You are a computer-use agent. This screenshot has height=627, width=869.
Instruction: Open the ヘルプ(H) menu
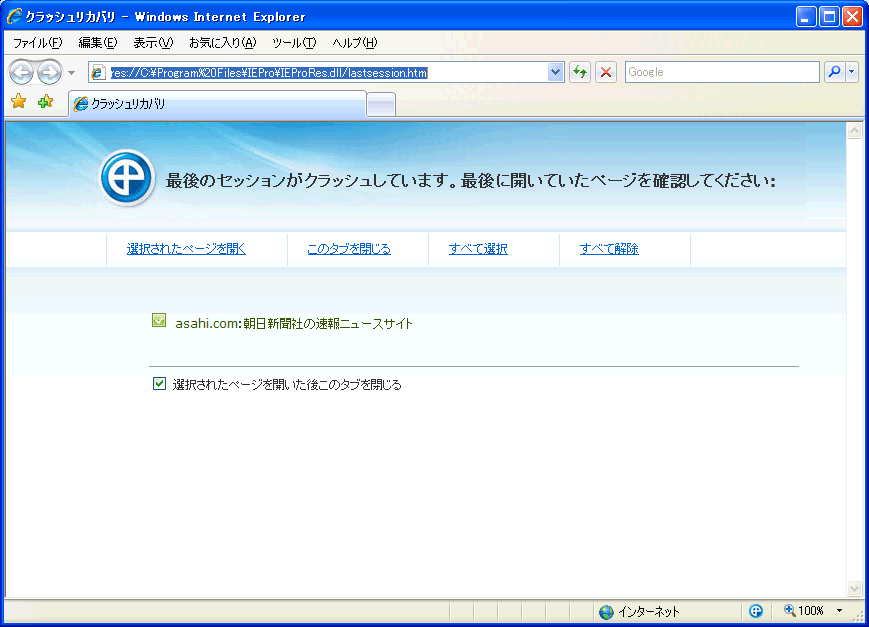tap(355, 43)
